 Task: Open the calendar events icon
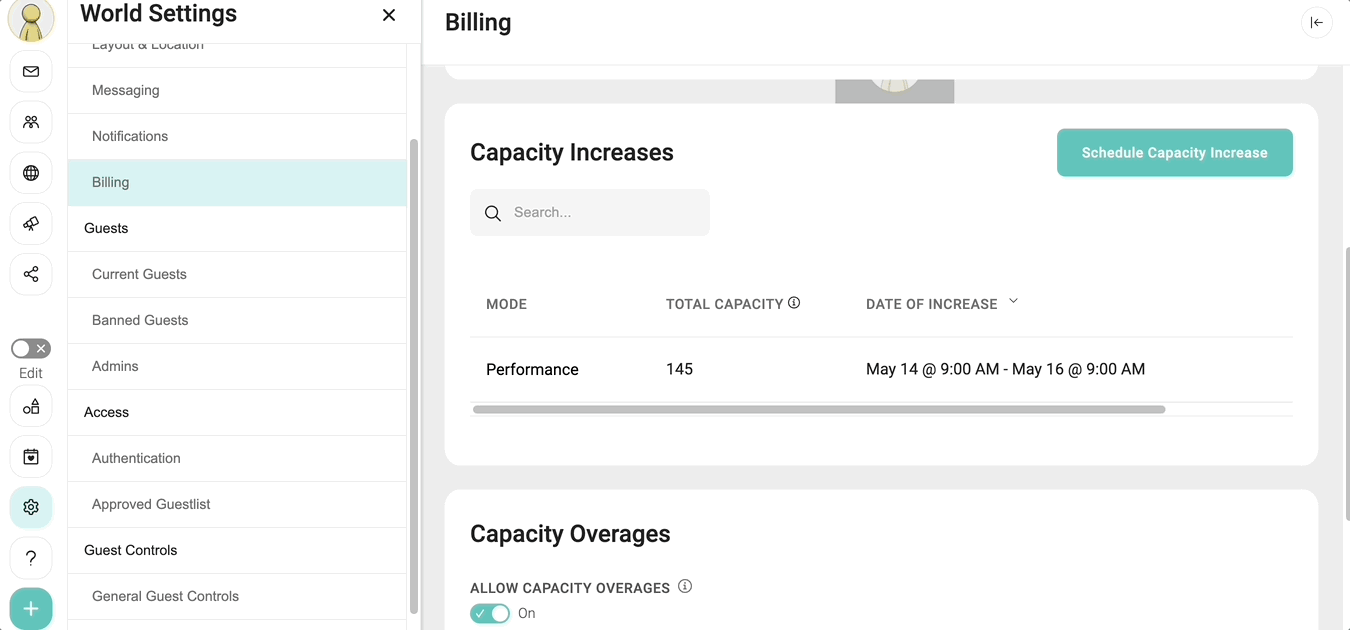[x=31, y=457]
